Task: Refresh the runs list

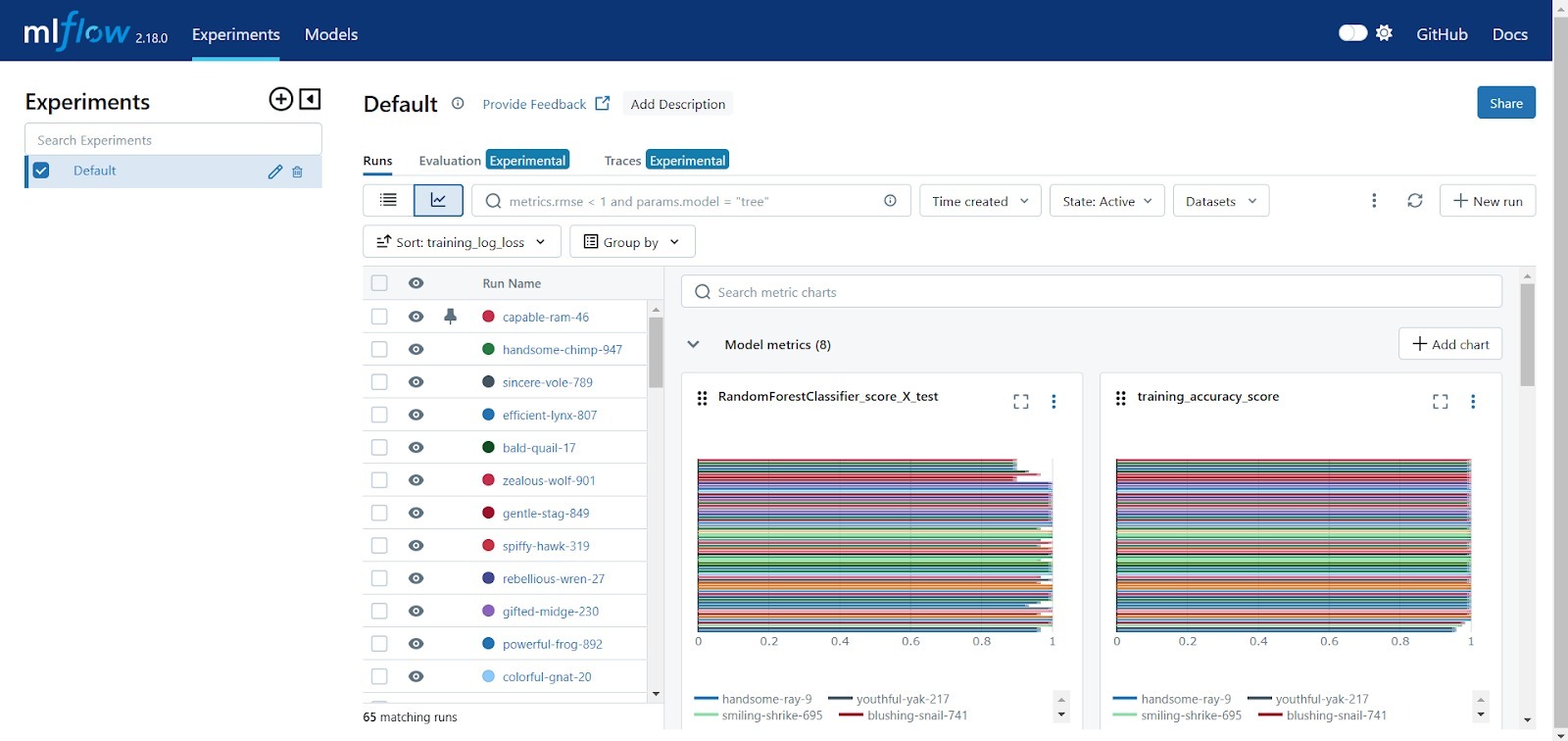Action: point(1414,201)
